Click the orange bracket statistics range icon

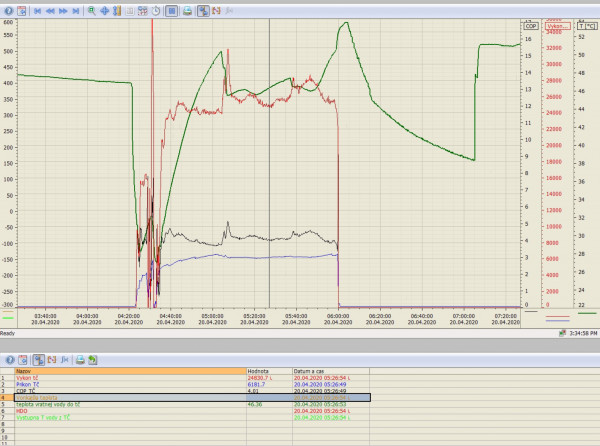[216, 11]
